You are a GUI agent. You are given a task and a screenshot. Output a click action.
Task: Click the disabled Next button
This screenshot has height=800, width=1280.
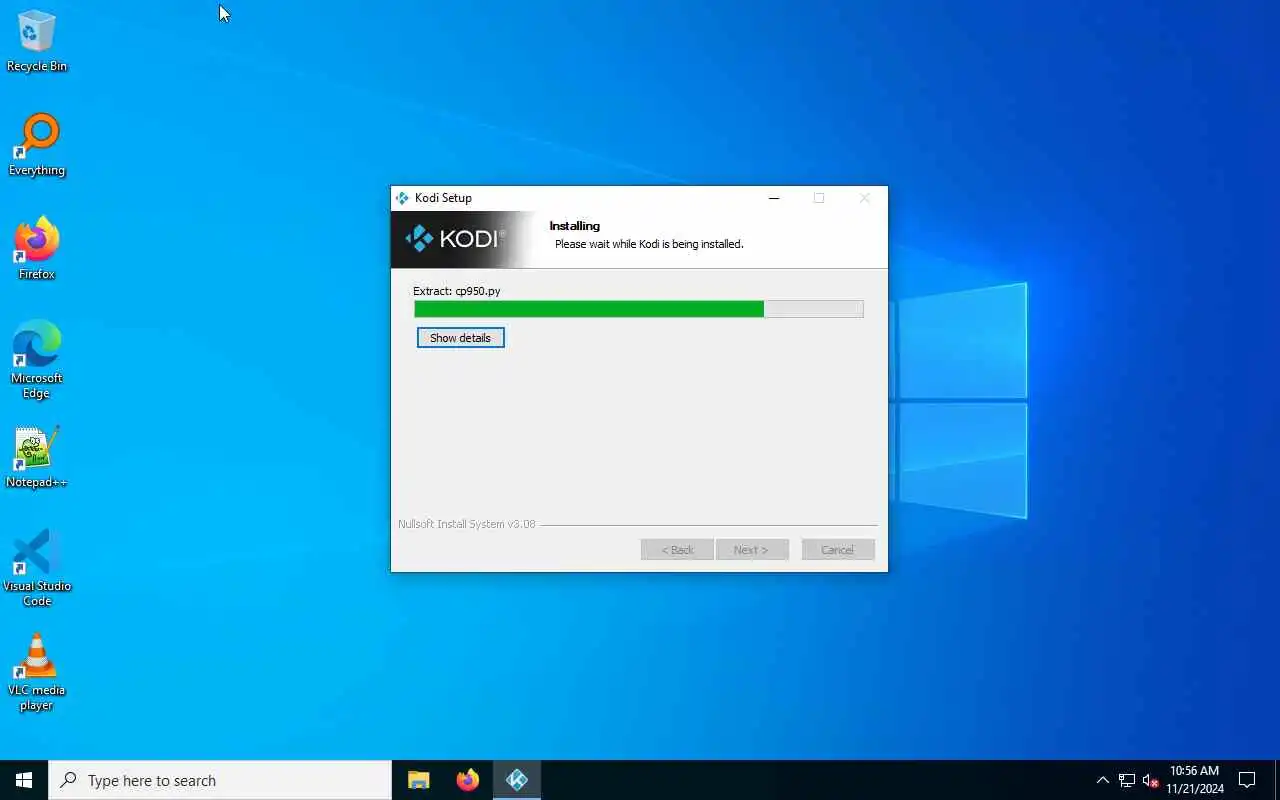[752, 550]
